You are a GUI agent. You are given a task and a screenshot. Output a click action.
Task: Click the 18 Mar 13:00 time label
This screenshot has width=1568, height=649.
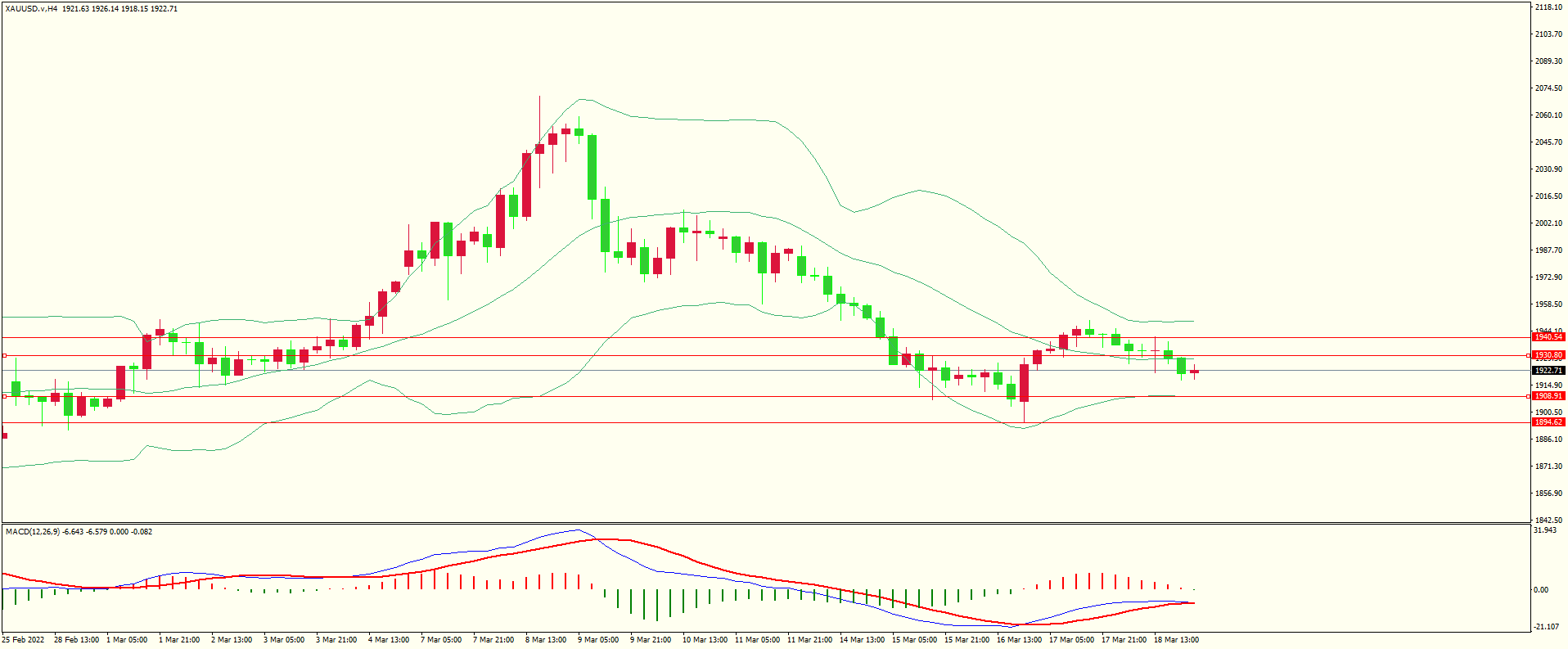tap(1176, 640)
